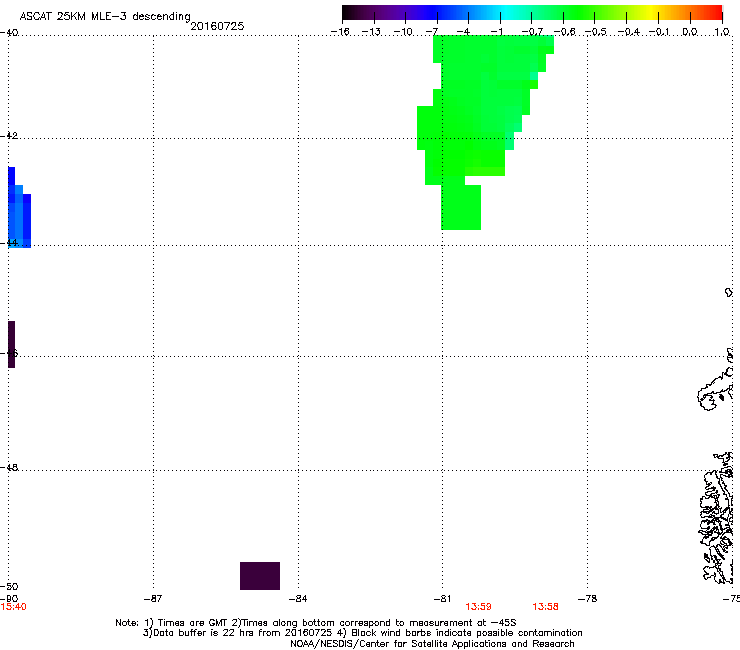Click the longitude label '-84'
This screenshot has width=740, height=650.
(298, 599)
